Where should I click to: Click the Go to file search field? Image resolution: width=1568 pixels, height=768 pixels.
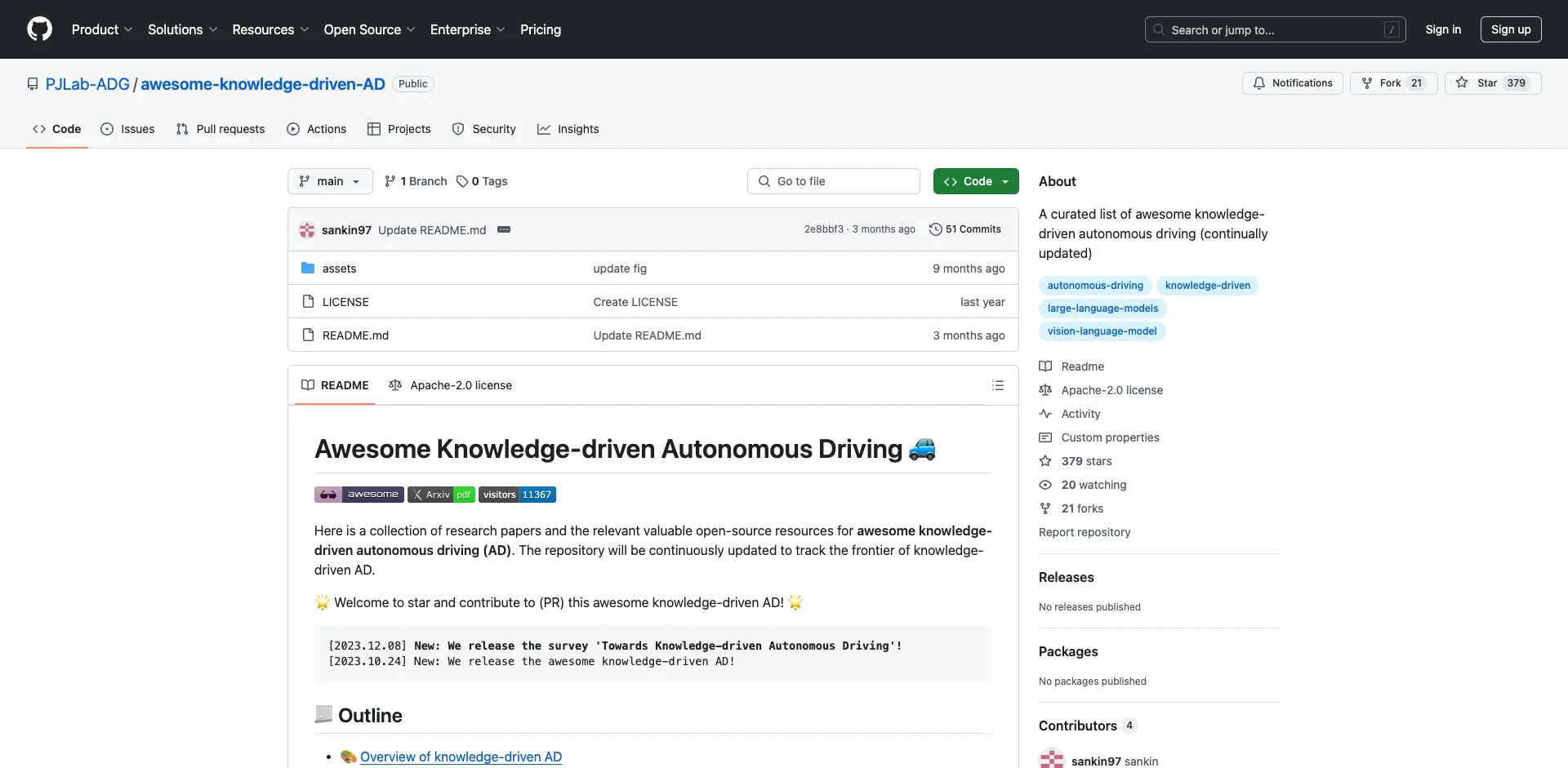pos(834,181)
